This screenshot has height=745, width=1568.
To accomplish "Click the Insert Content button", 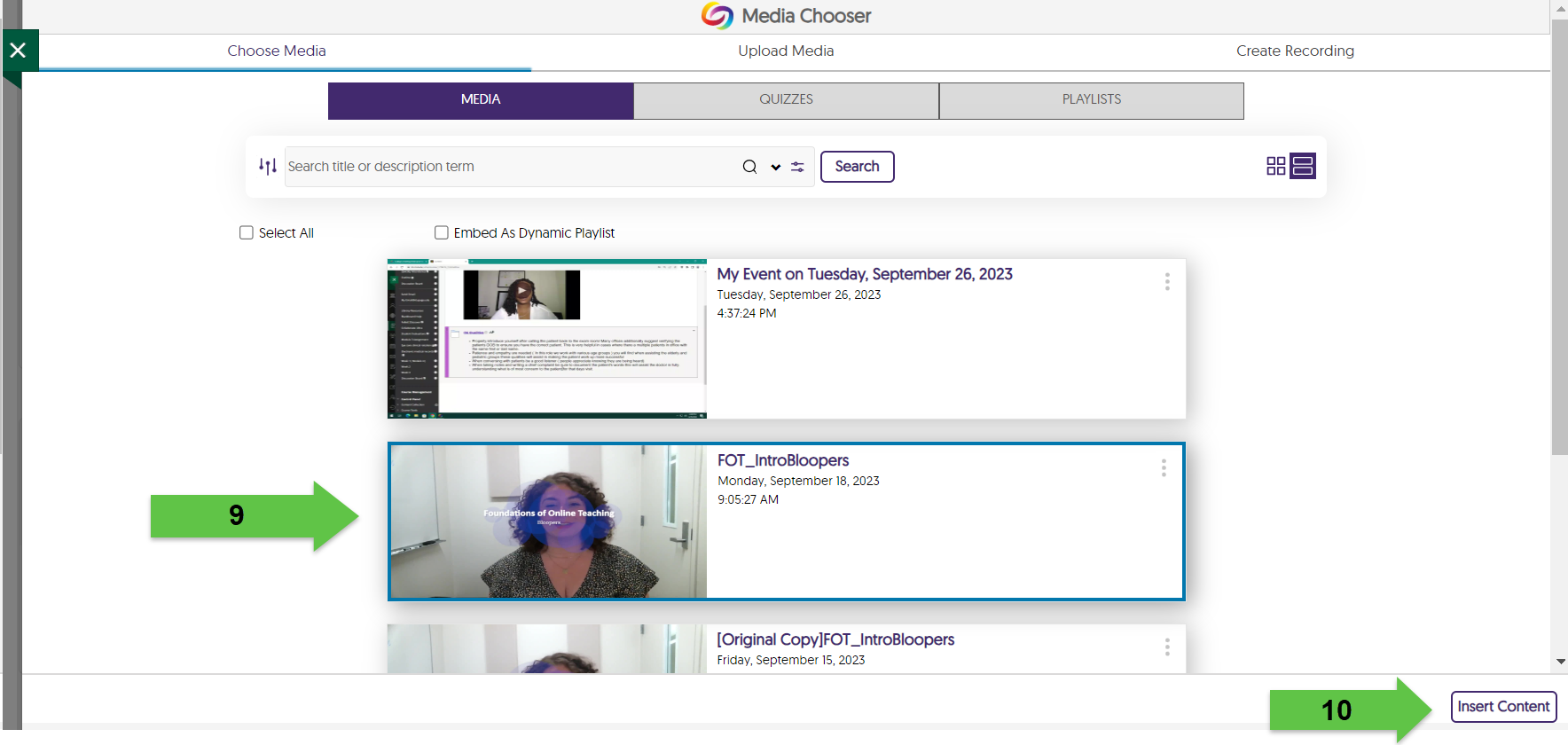I will tap(1503, 707).
